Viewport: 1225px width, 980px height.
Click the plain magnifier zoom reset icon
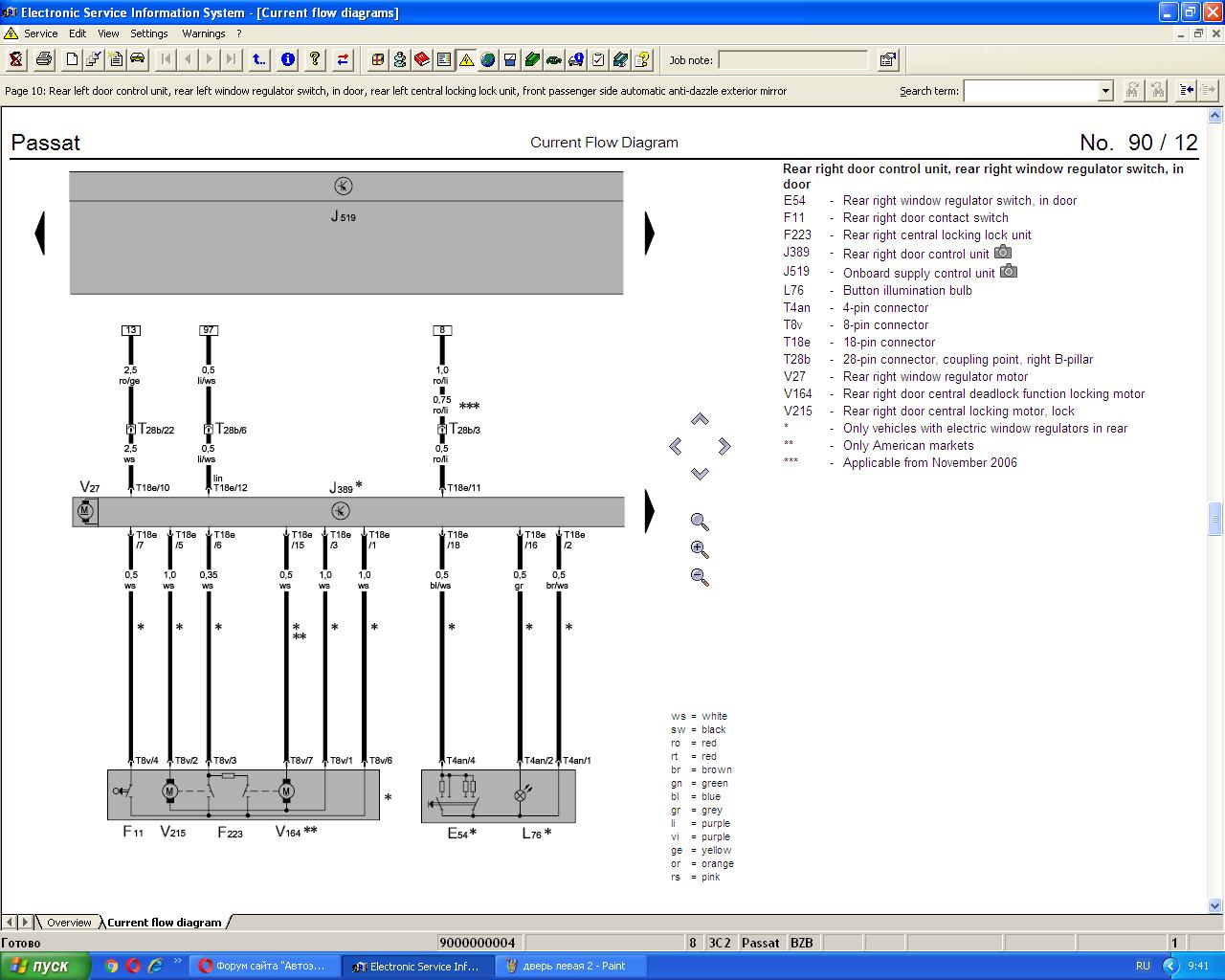tap(700, 522)
